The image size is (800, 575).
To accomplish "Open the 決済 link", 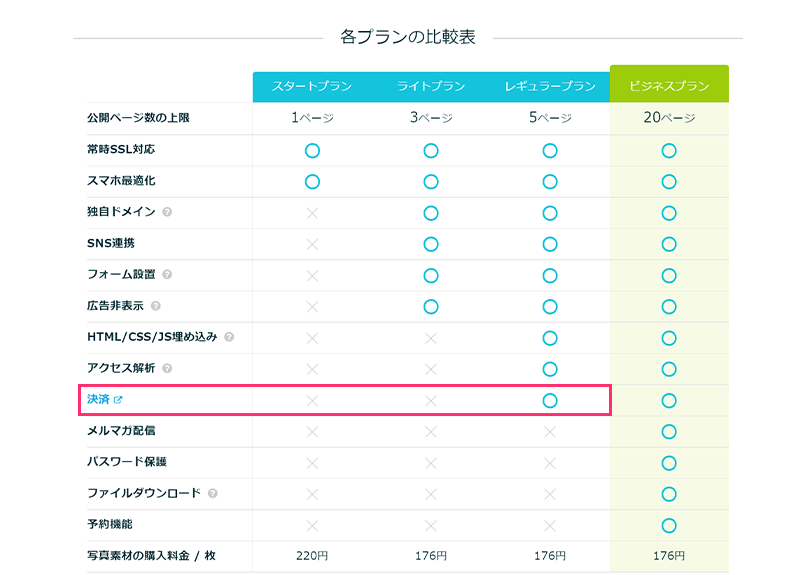I will point(98,400).
